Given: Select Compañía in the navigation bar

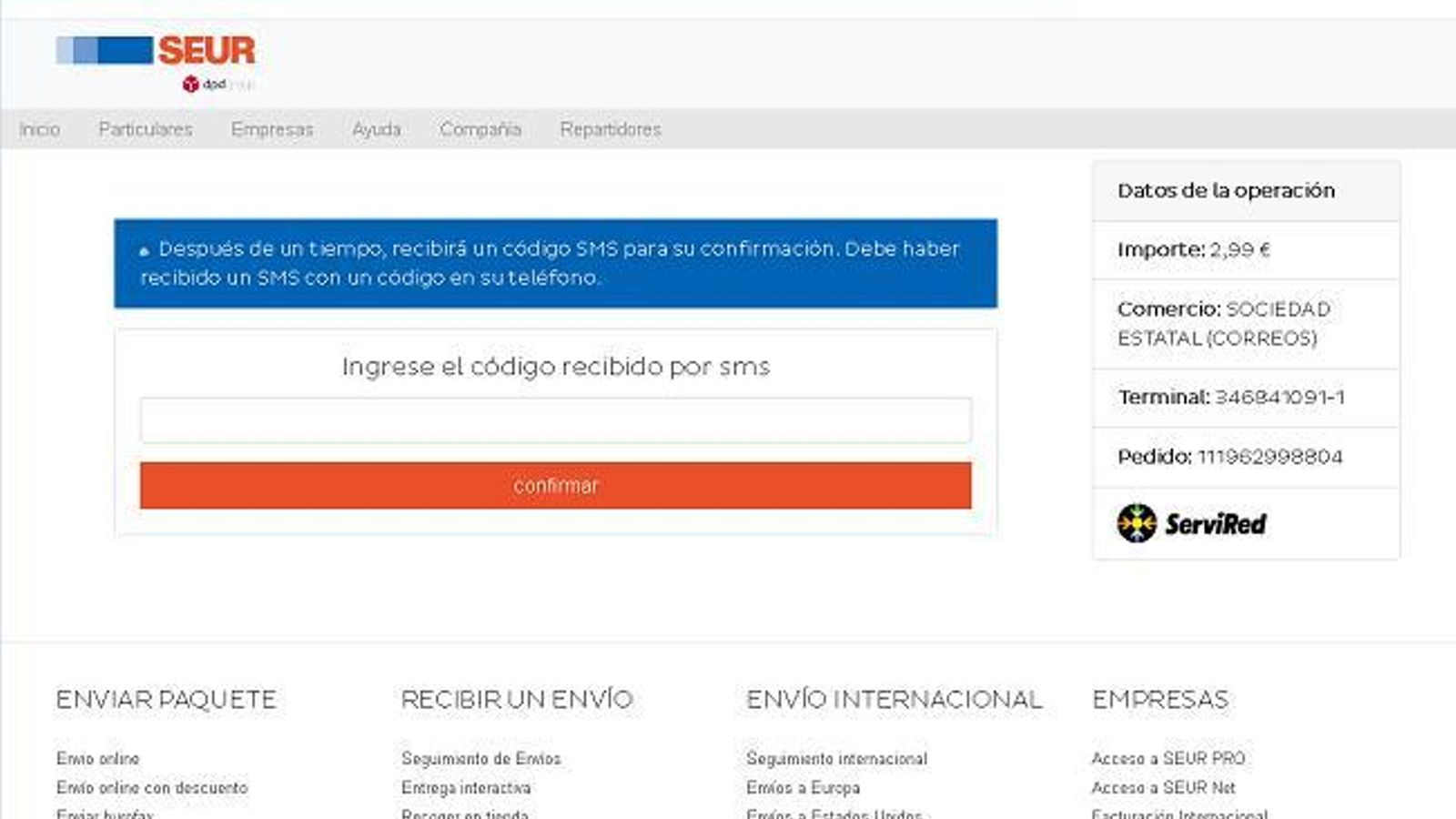Looking at the screenshot, I should point(480,129).
